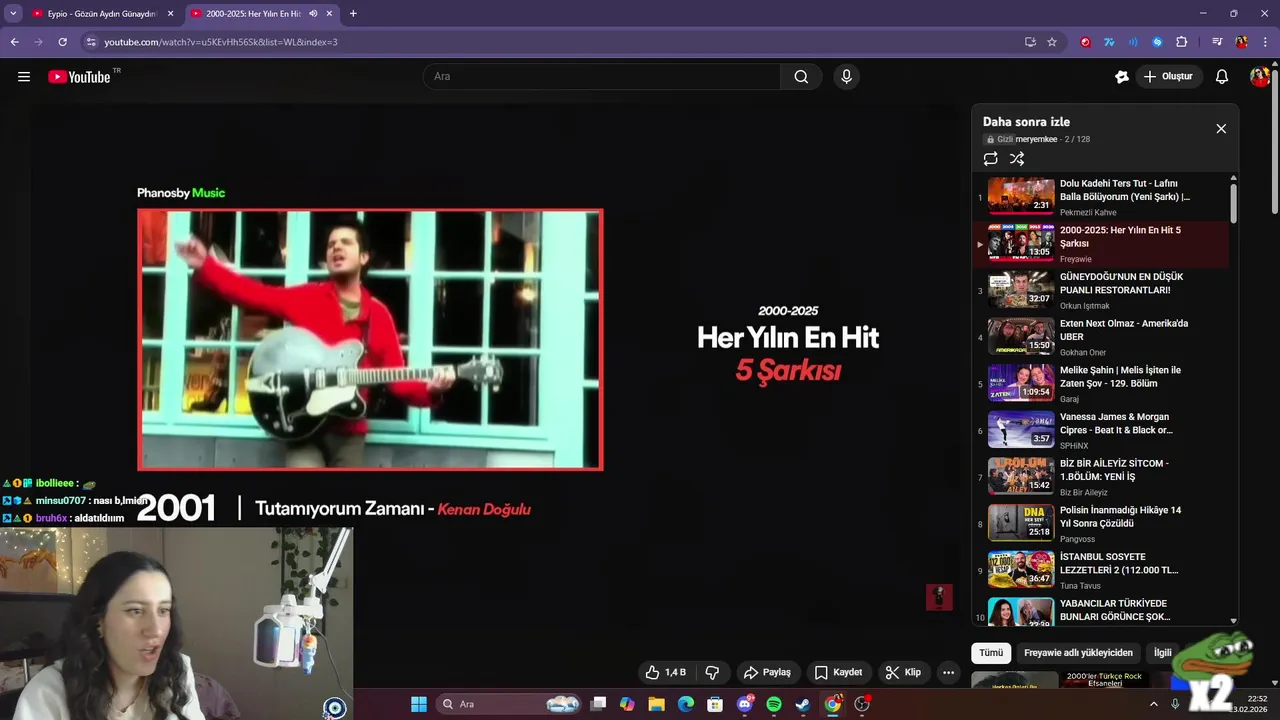Open YouTube notifications bell
This screenshot has width=1280, height=720.
(1221, 77)
